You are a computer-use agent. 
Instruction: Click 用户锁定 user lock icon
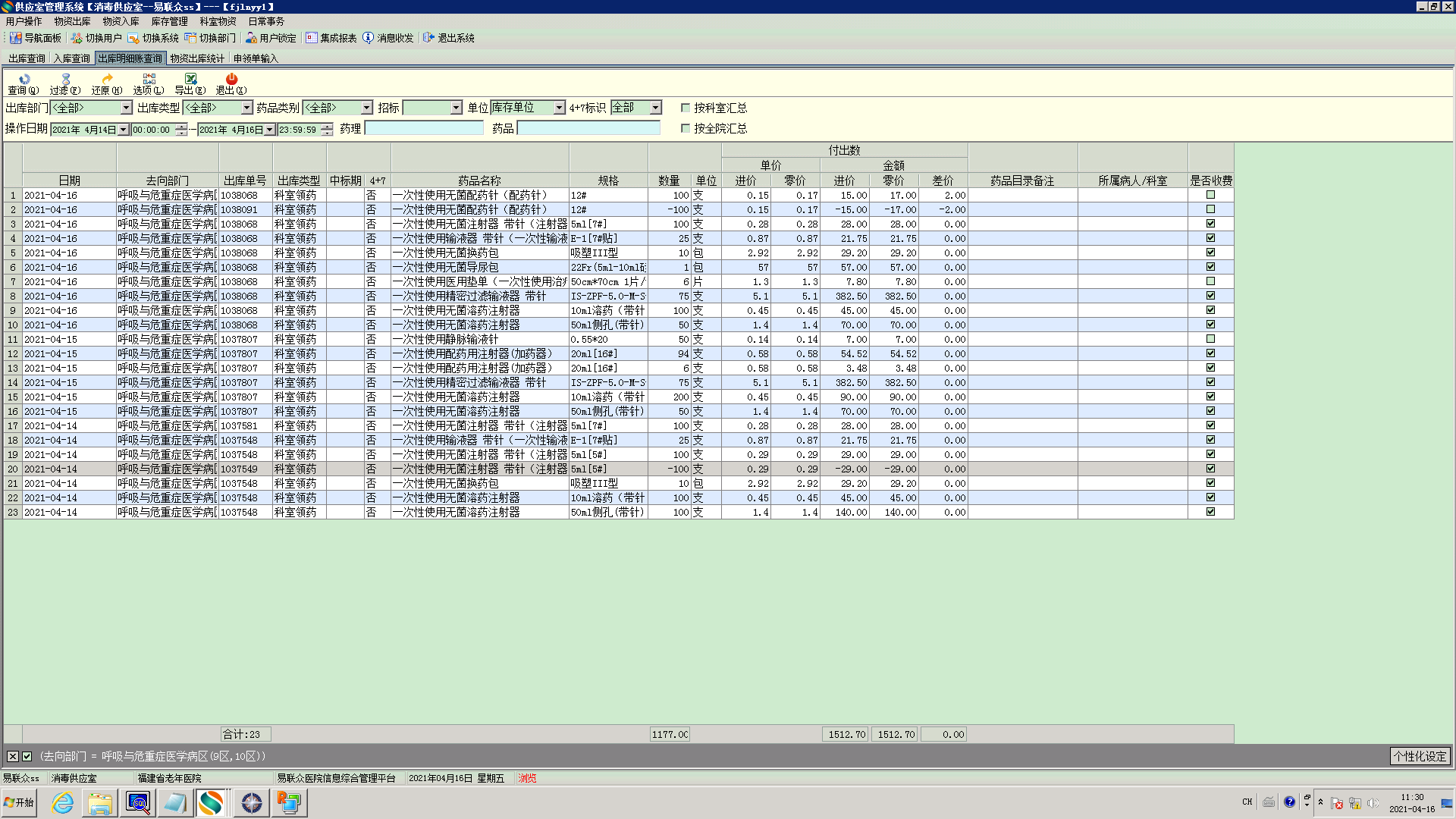[x=271, y=38]
